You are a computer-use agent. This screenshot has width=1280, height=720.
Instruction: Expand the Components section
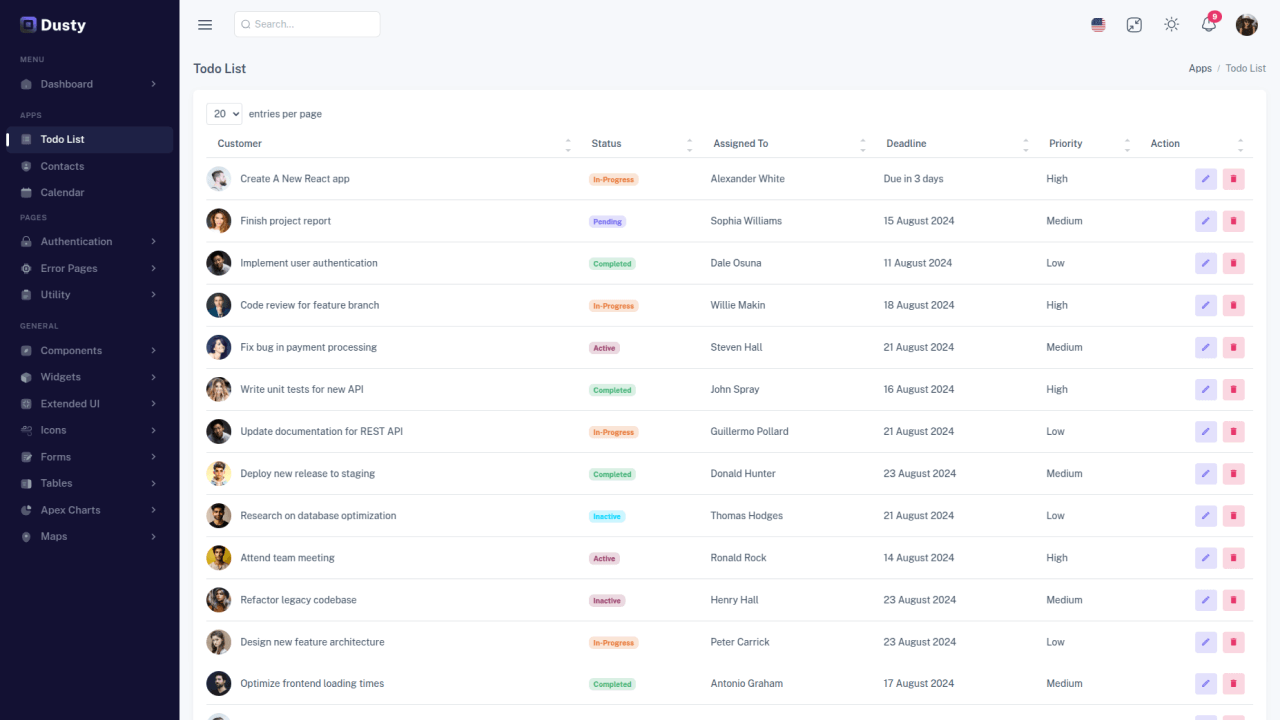click(x=72, y=350)
